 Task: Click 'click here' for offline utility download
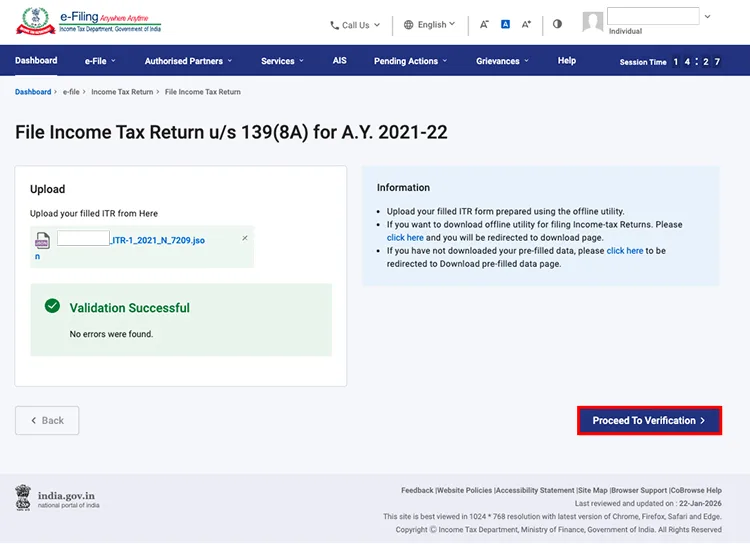tap(405, 237)
